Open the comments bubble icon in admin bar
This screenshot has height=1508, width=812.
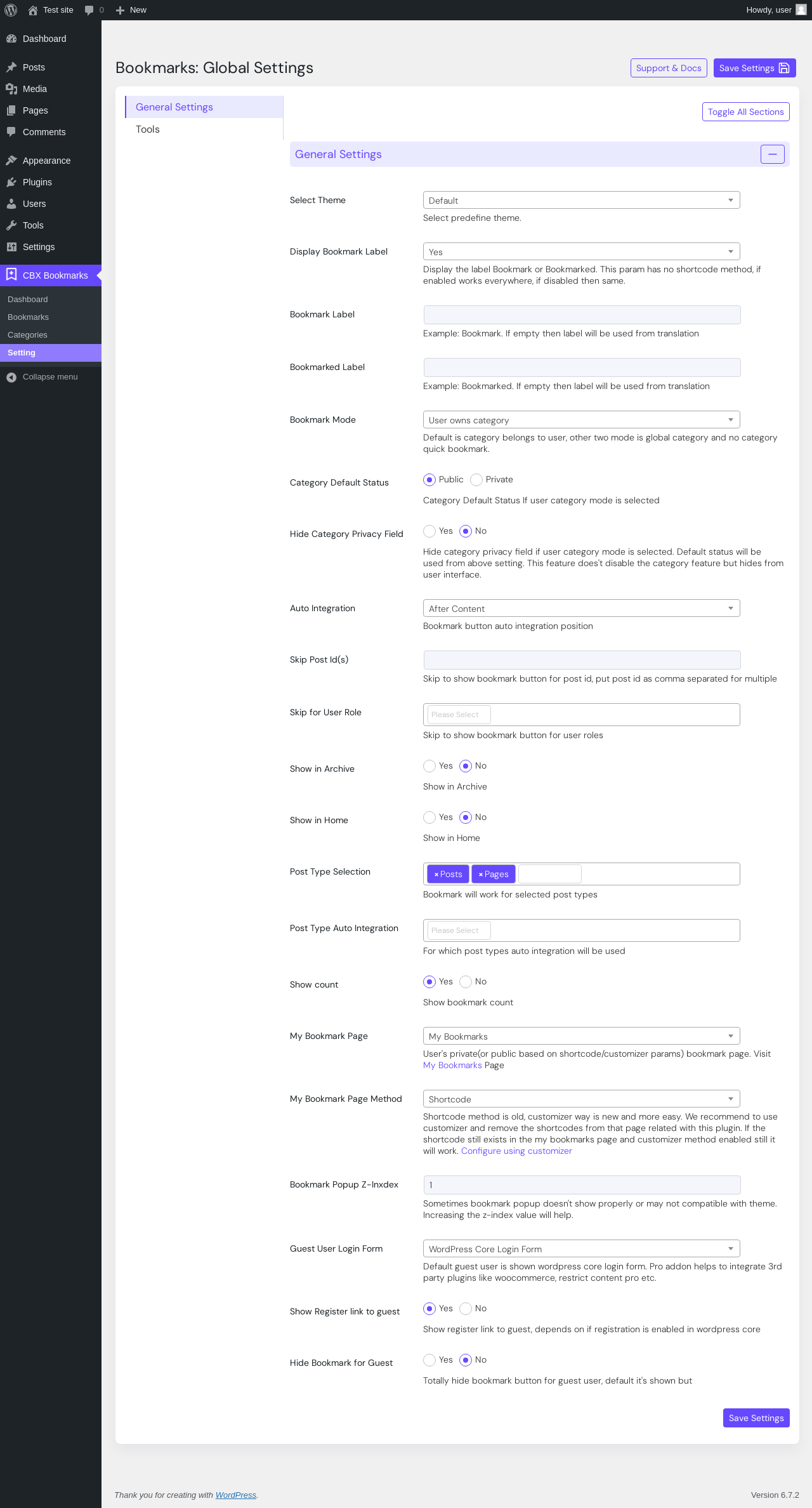pyautogui.click(x=89, y=10)
